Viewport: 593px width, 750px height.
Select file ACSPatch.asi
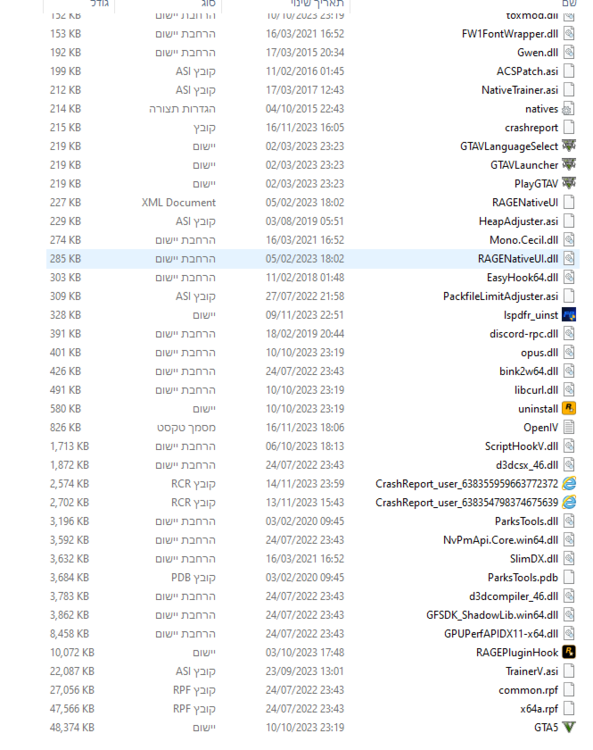pos(527,71)
